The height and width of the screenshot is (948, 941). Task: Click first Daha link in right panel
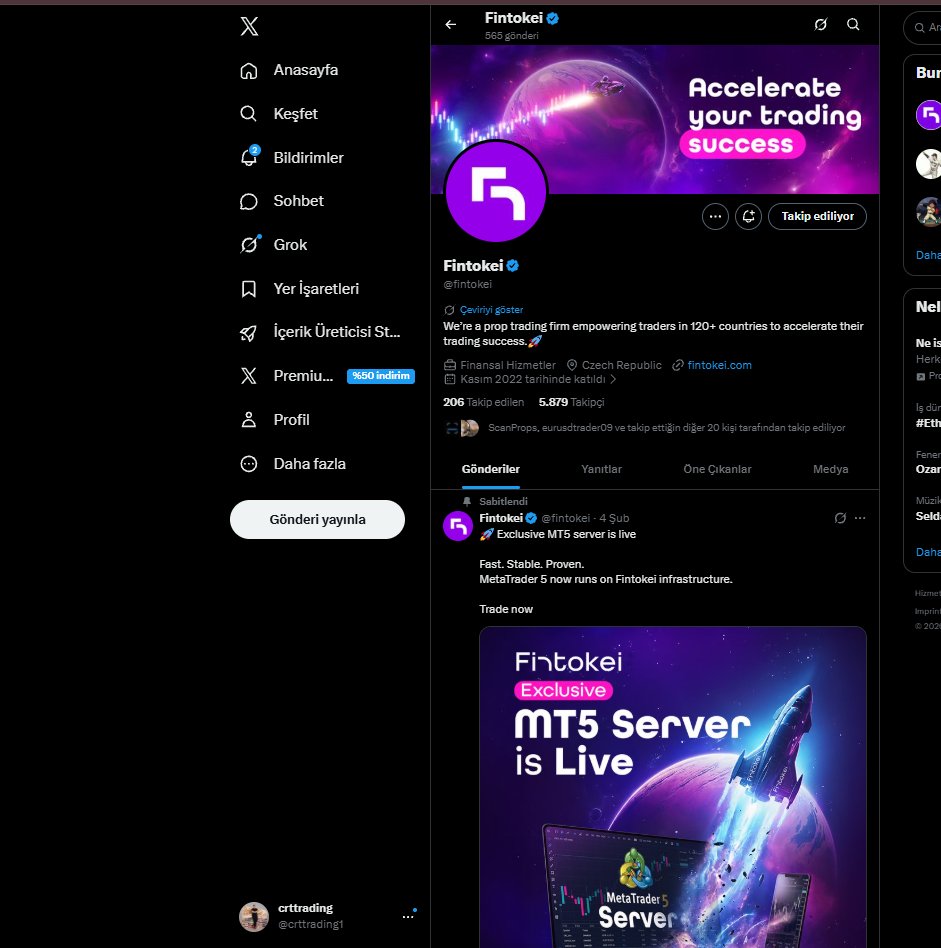point(928,255)
